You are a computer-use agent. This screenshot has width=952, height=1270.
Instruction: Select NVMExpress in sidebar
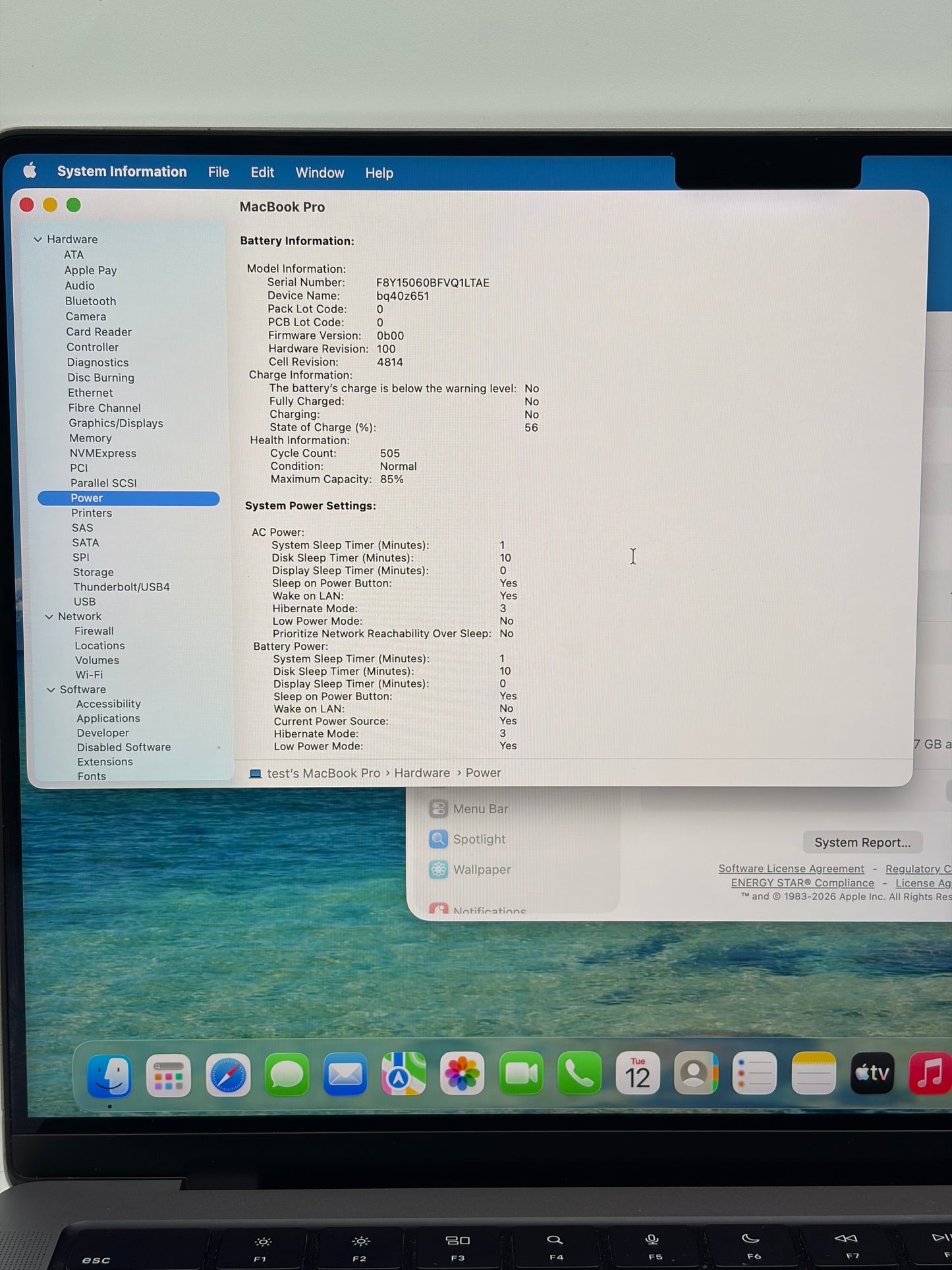tap(103, 453)
